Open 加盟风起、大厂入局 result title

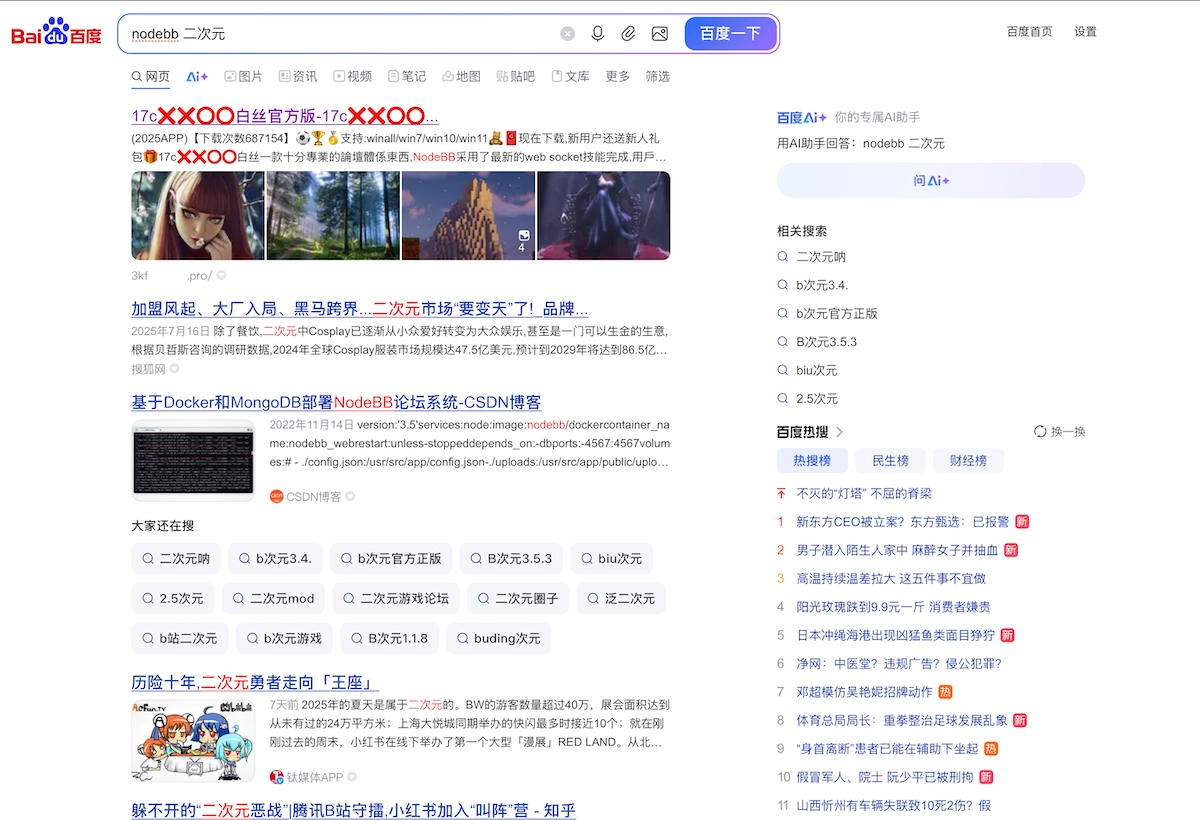tap(360, 308)
